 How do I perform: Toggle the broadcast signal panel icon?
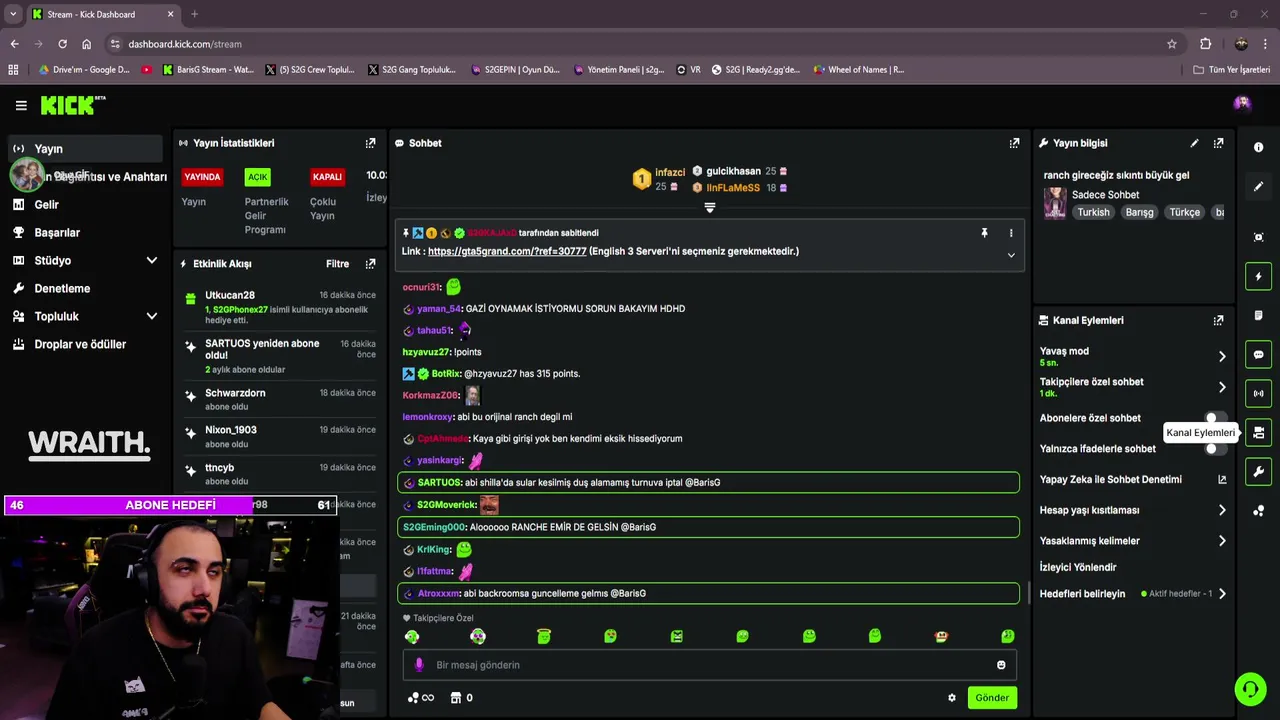(x=1258, y=393)
